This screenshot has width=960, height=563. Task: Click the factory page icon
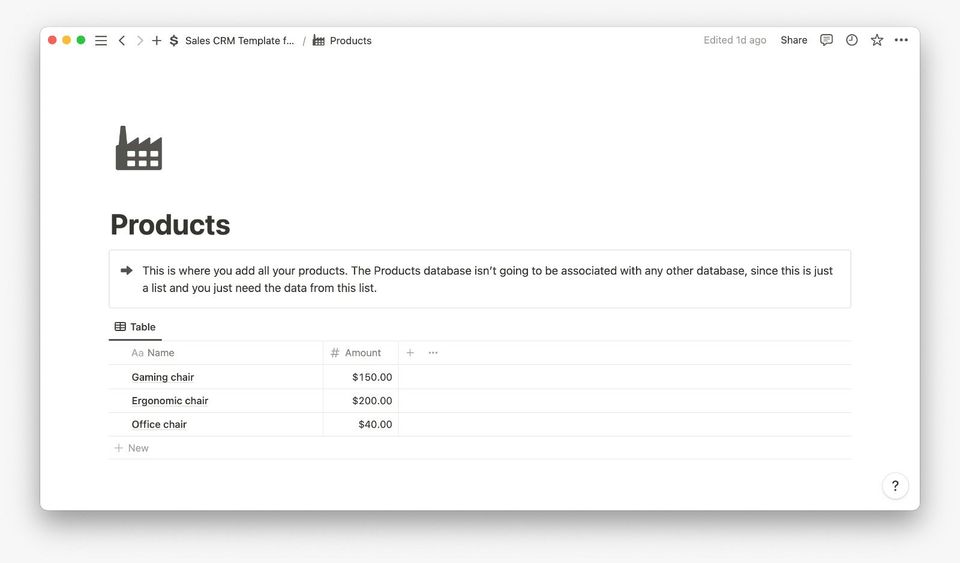(138, 148)
